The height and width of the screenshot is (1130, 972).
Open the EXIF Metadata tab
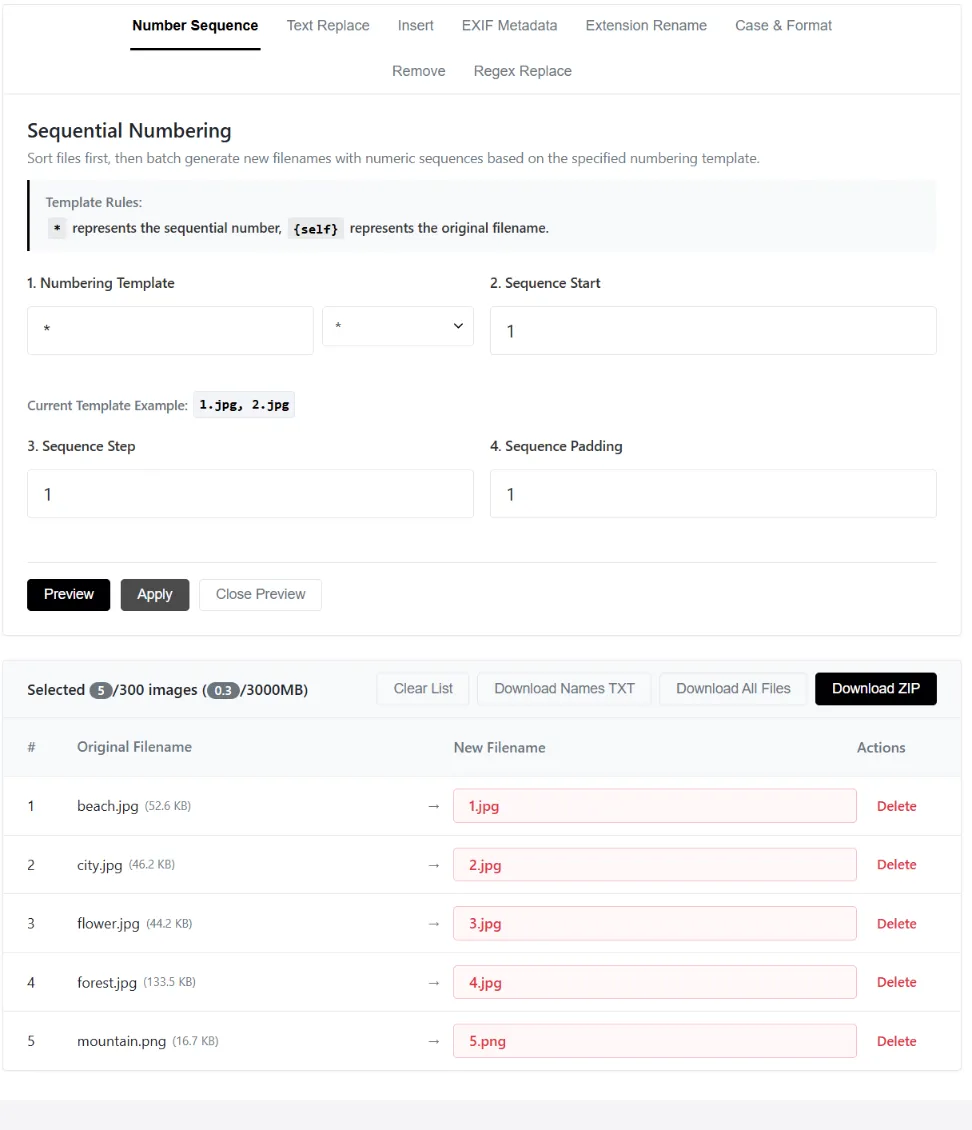(x=509, y=26)
